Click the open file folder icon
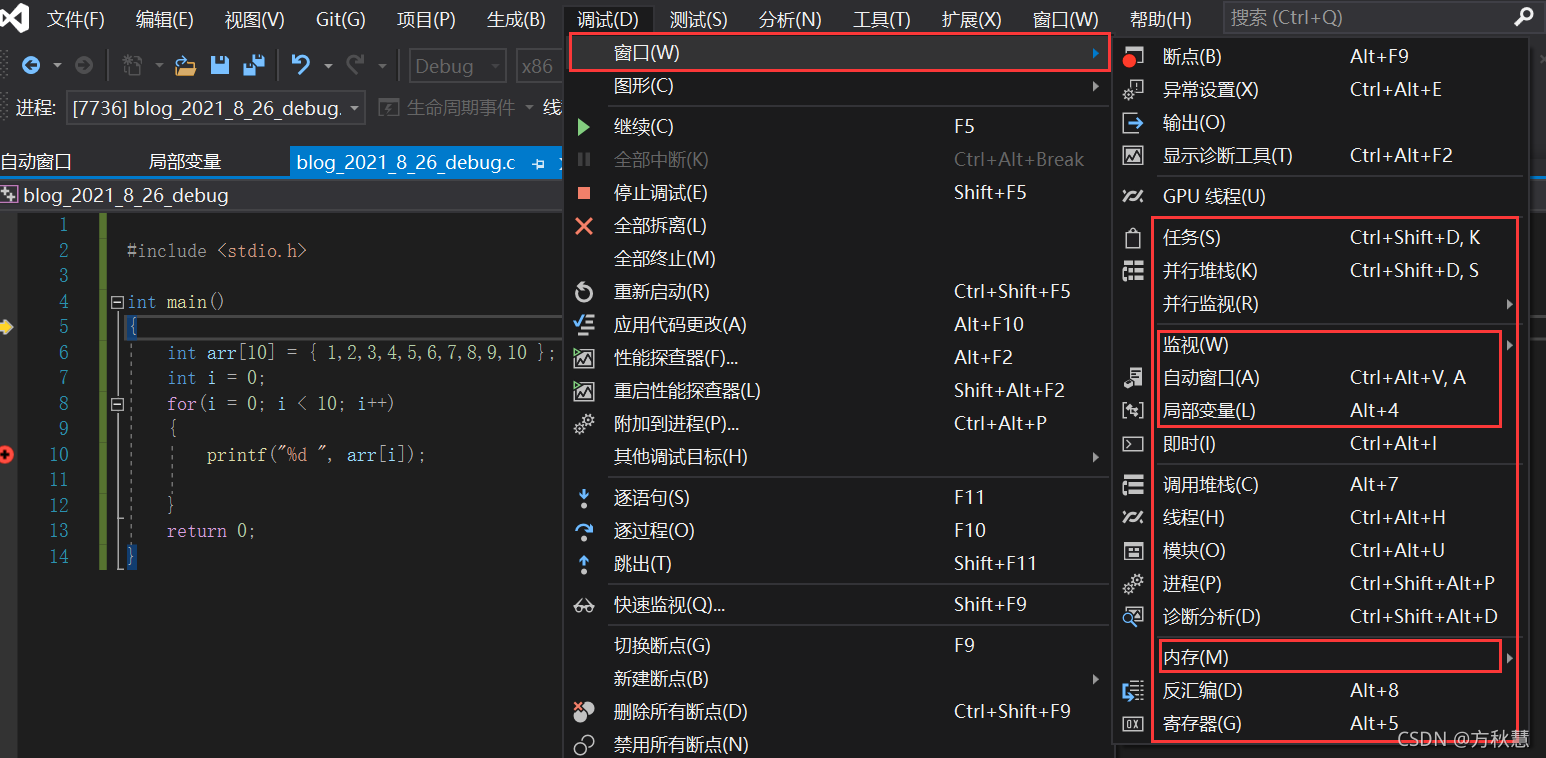 (186, 66)
